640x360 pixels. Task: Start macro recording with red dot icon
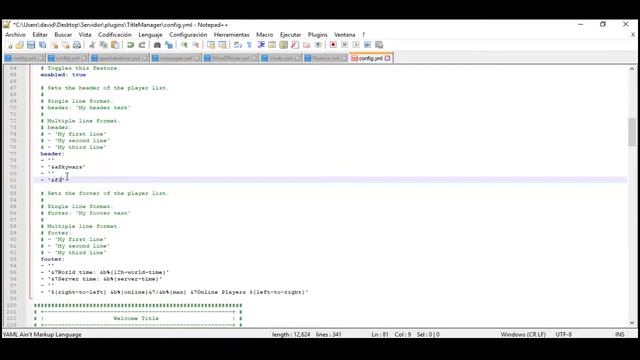(333, 45)
